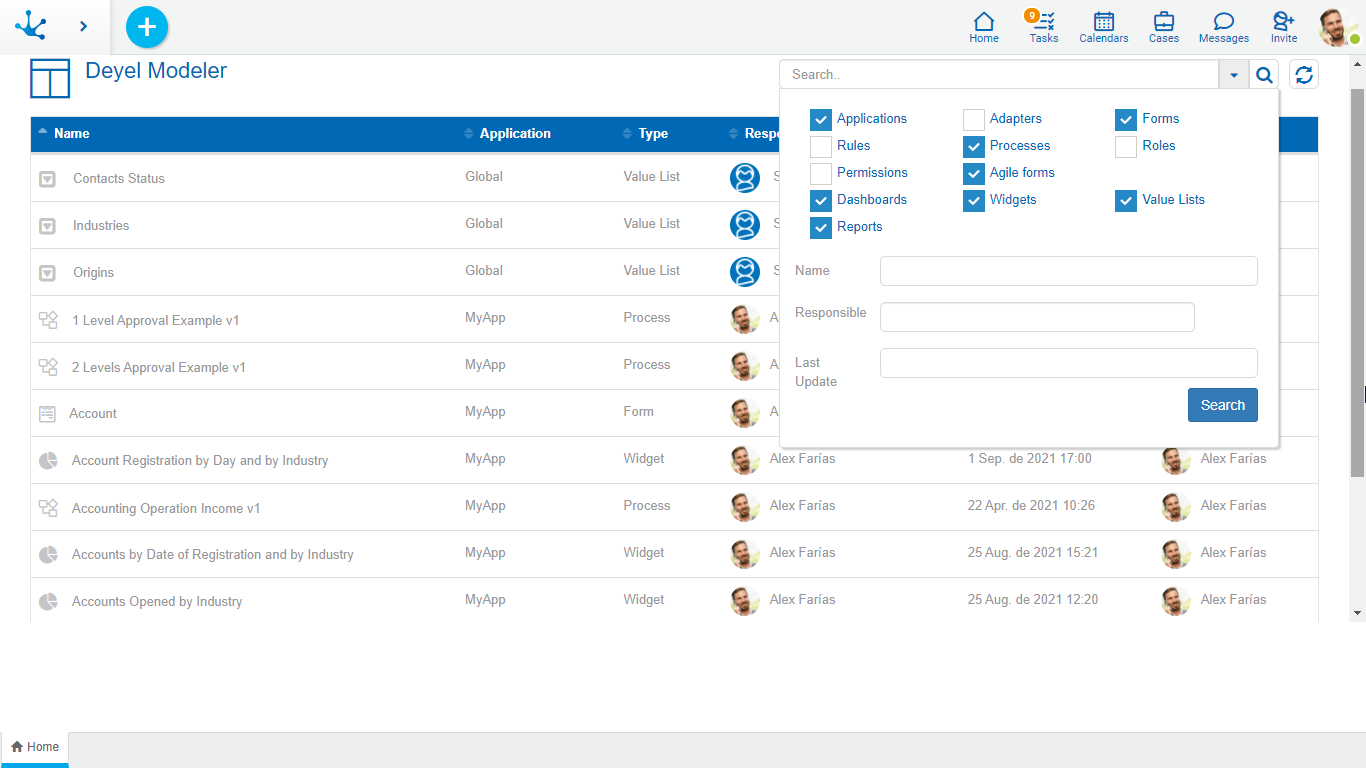Image resolution: width=1366 pixels, height=768 pixels.
Task: Check the Roles checkbox
Action: pos(1126,147)
